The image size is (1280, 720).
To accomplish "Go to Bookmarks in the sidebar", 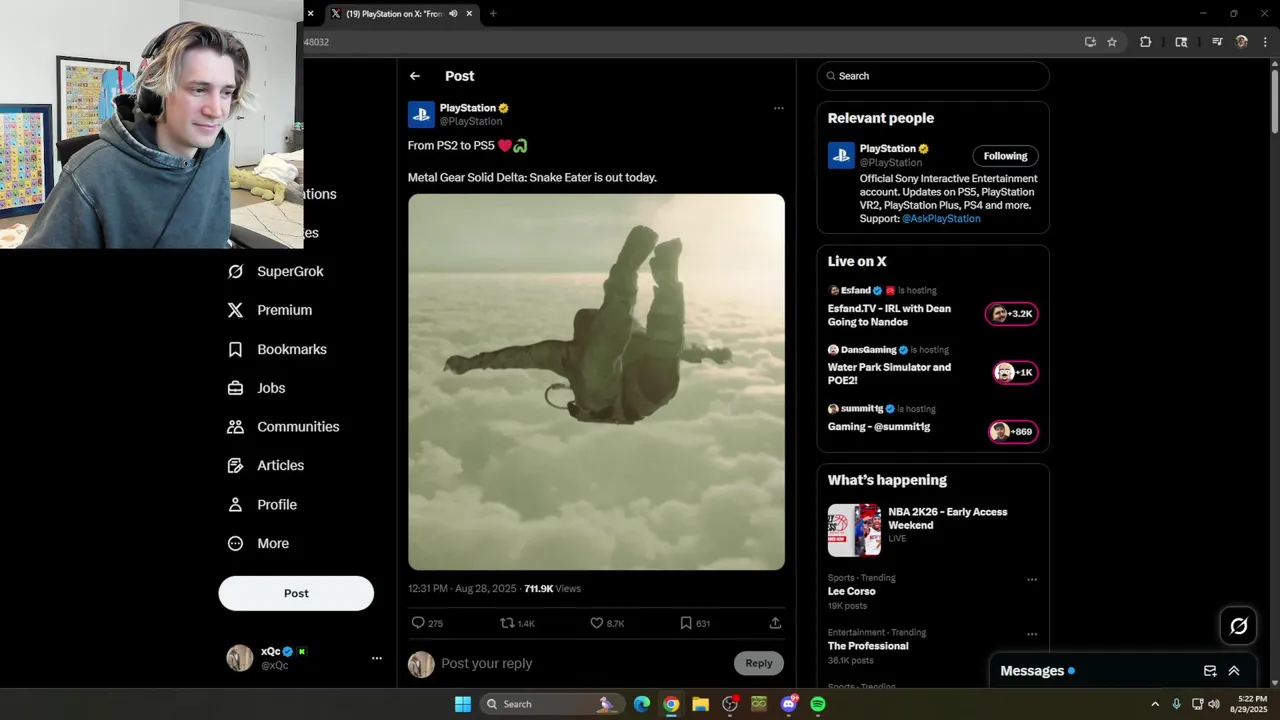I will [277, 349].
